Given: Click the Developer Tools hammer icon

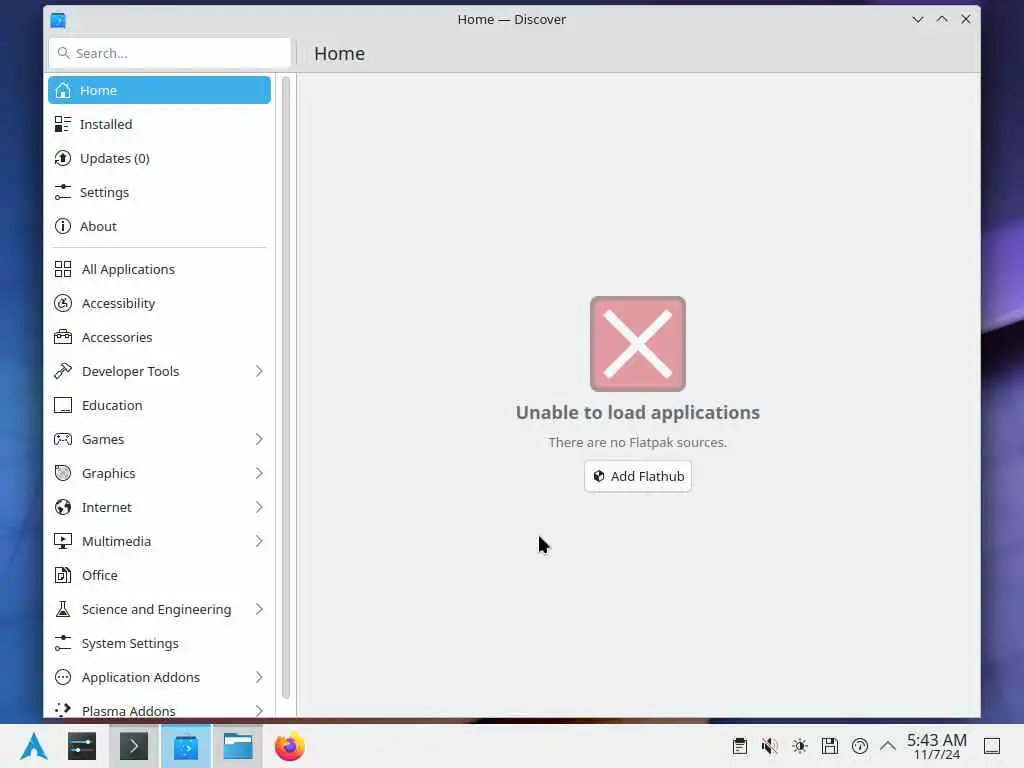Looking at the screenshot, I should [x=63, y=371].
